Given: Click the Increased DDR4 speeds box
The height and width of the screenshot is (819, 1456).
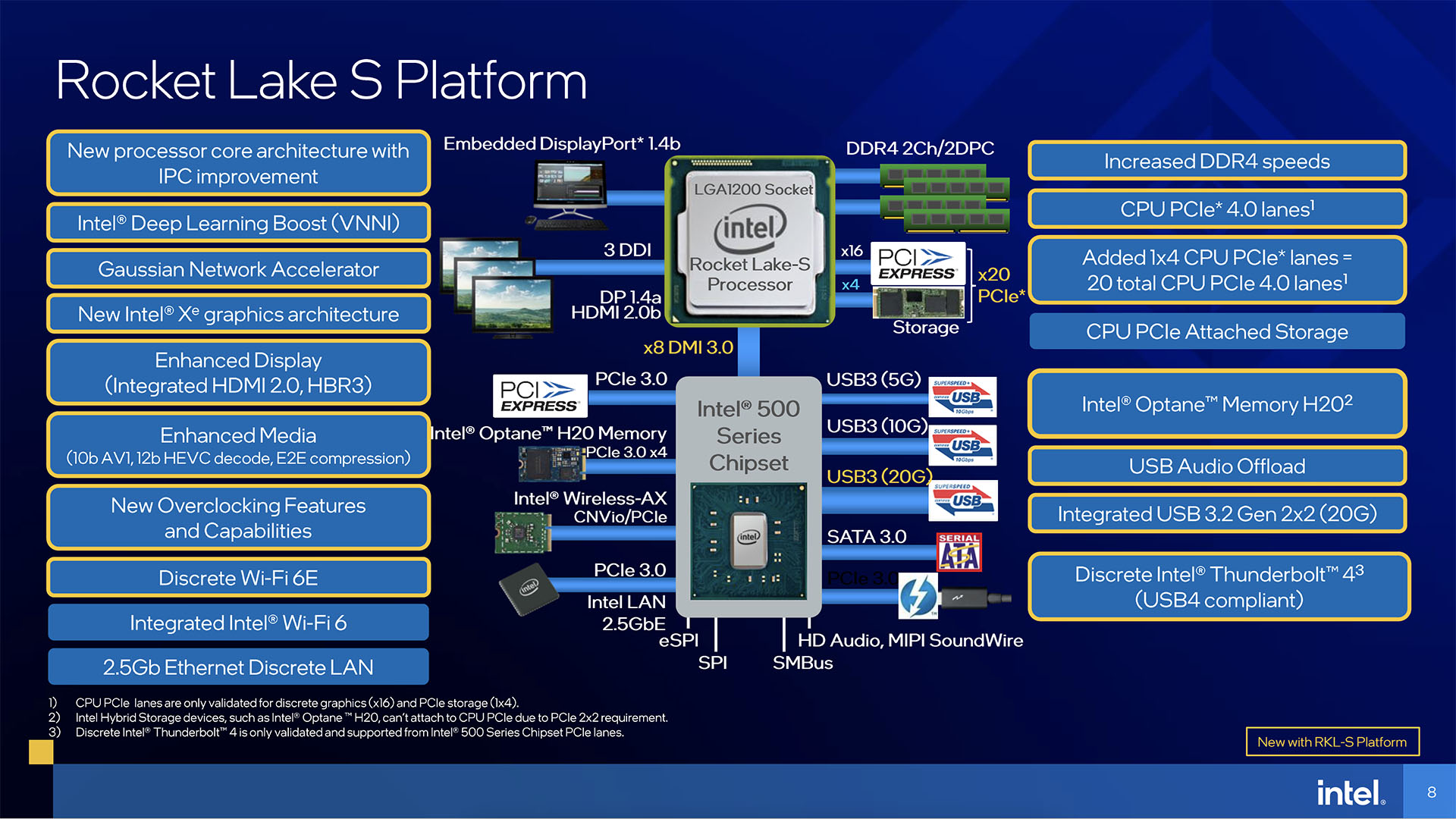Looking at the screenshot, I should 1217,161.
